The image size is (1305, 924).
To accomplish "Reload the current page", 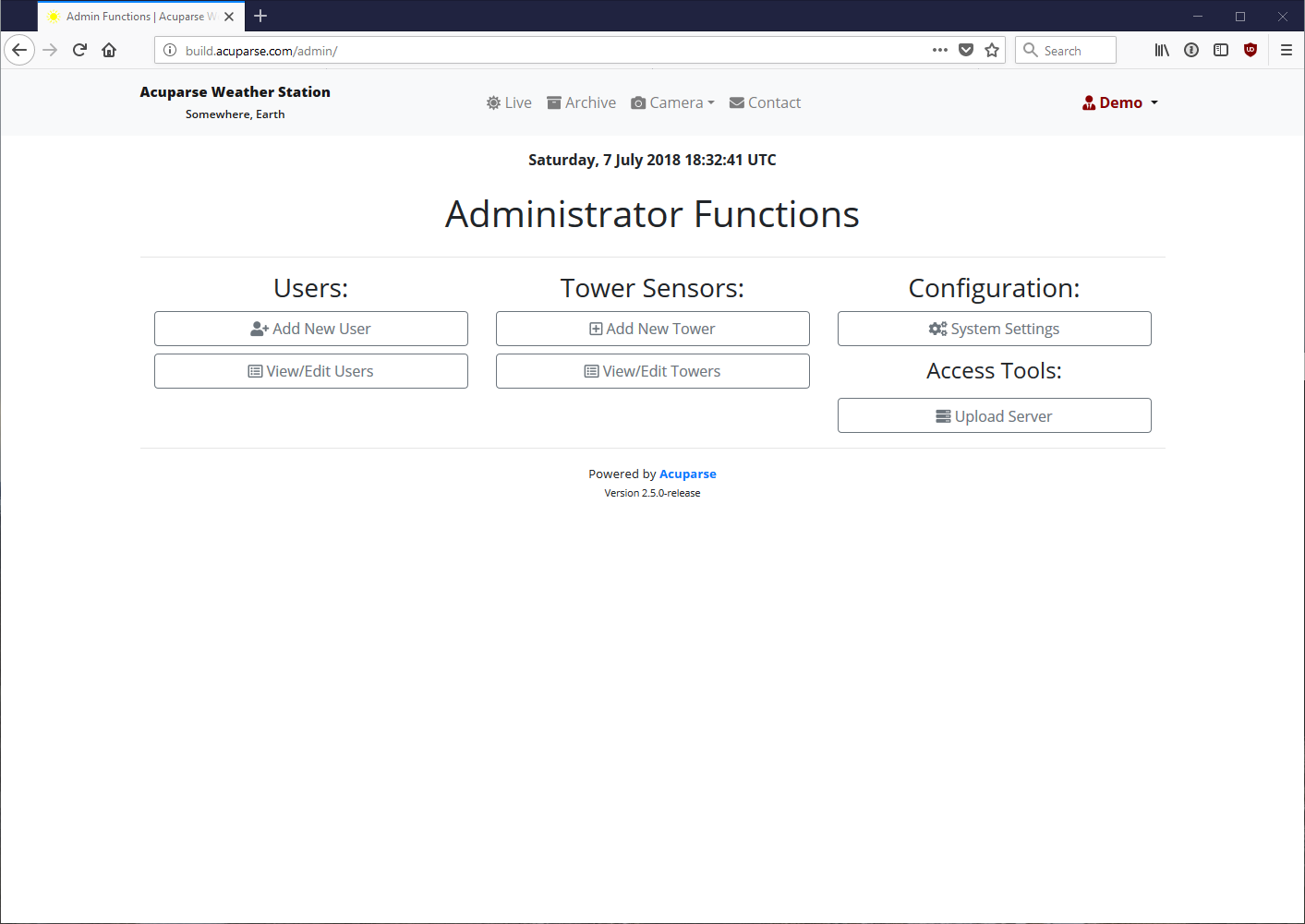I will pyautogui.click(x=79, y=50).
